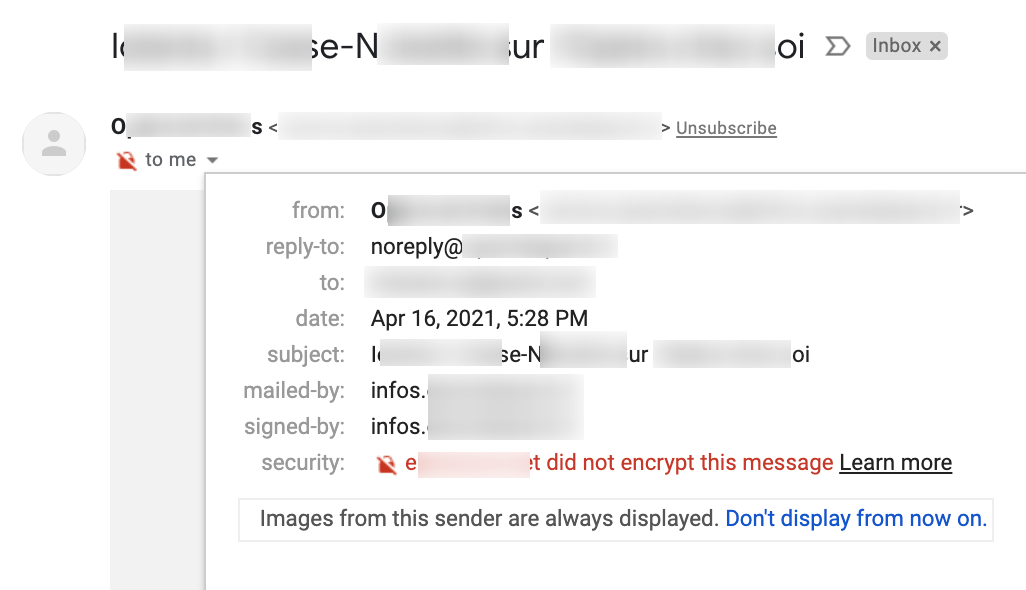Viewport: 1026px width, 590px height.
Task: Open the sender's avatar profile picture
Action: [x=54, y=144]
